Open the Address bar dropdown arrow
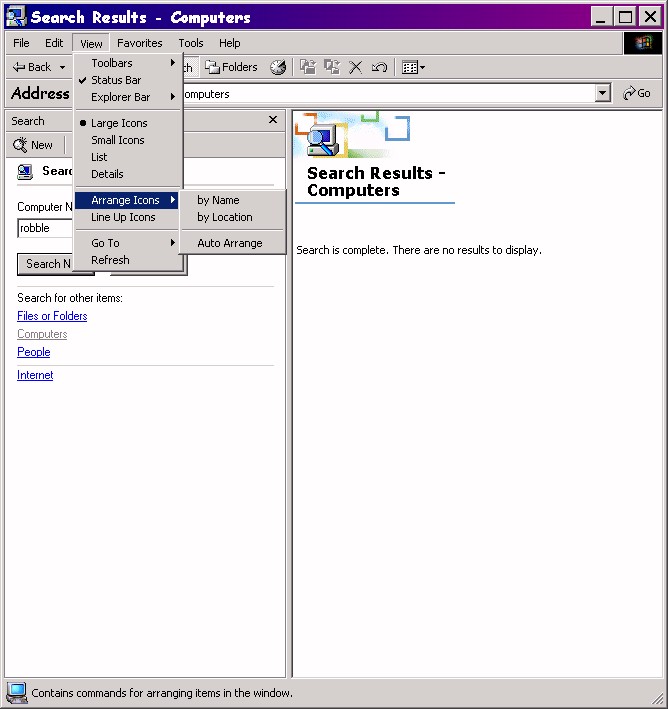 [602, 93]
